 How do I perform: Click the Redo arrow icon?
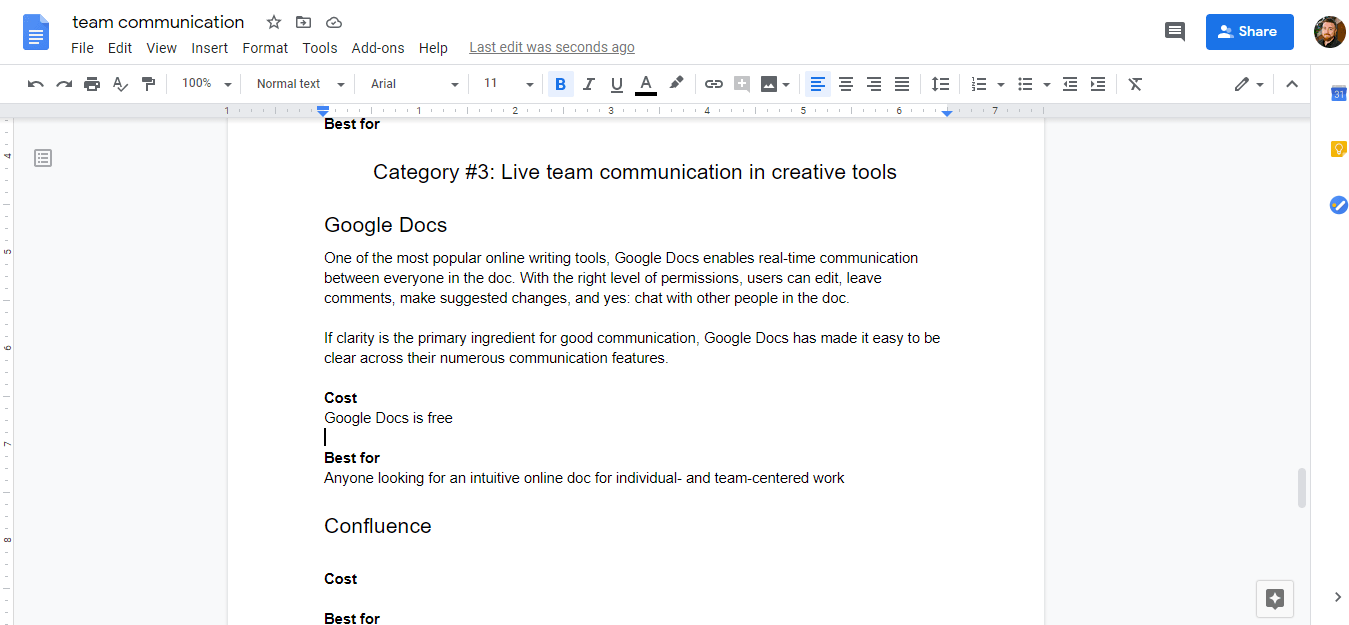pyautogui.click(x=64, y=84)
